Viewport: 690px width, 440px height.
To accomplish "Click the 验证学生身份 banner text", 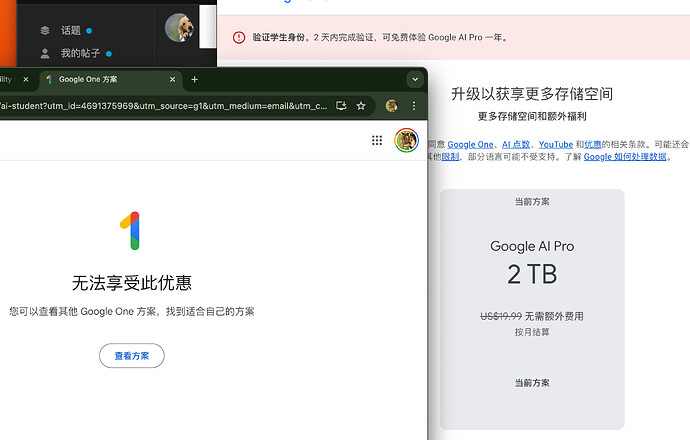I will (x=278, y=37).
